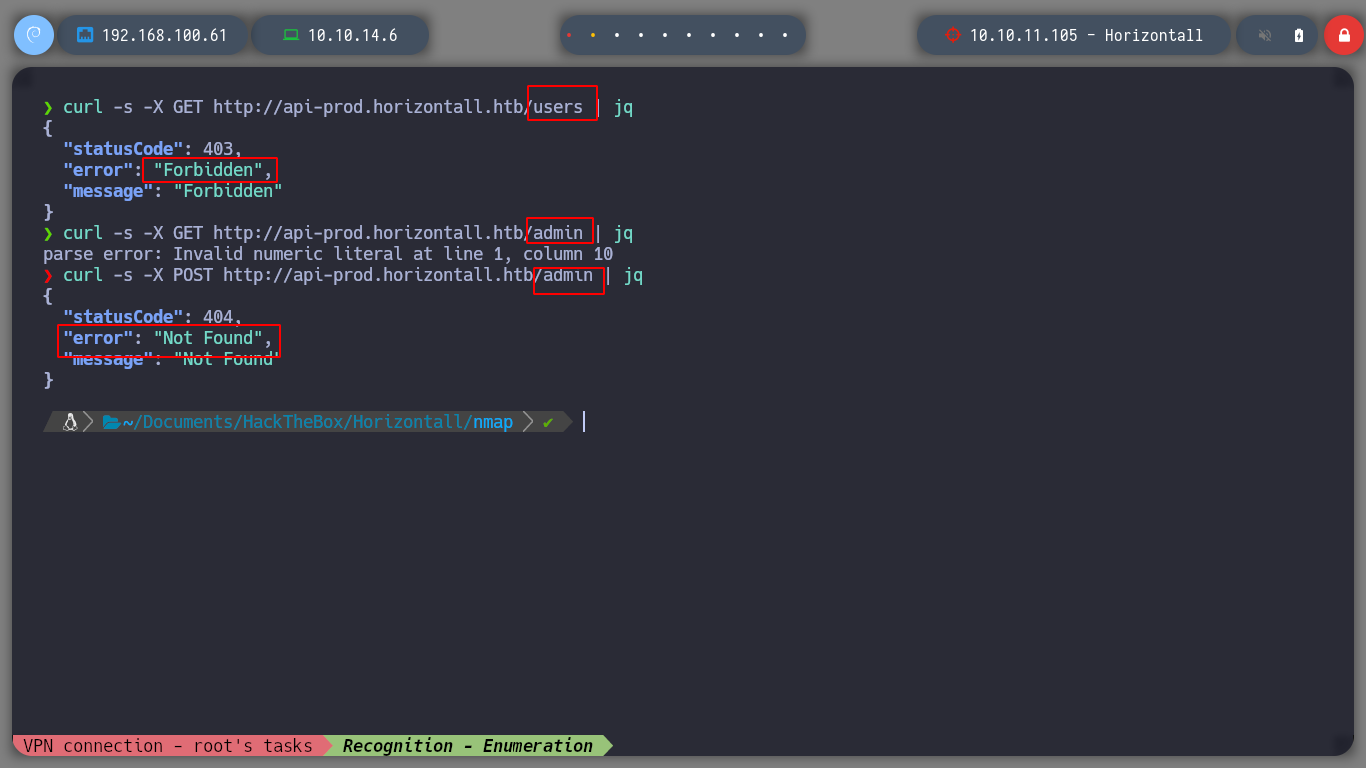Focus the terminal input cursor after the prompt

[584, 422]
